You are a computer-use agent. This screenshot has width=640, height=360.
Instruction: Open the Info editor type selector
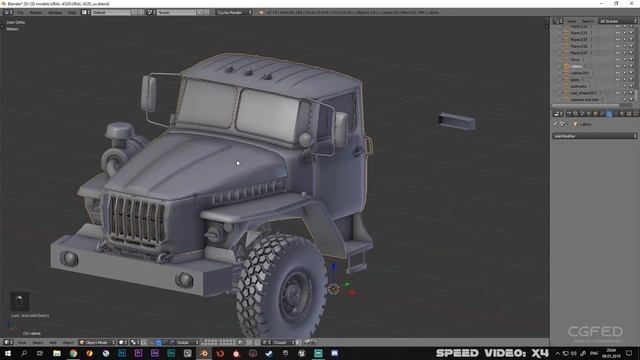7,12
